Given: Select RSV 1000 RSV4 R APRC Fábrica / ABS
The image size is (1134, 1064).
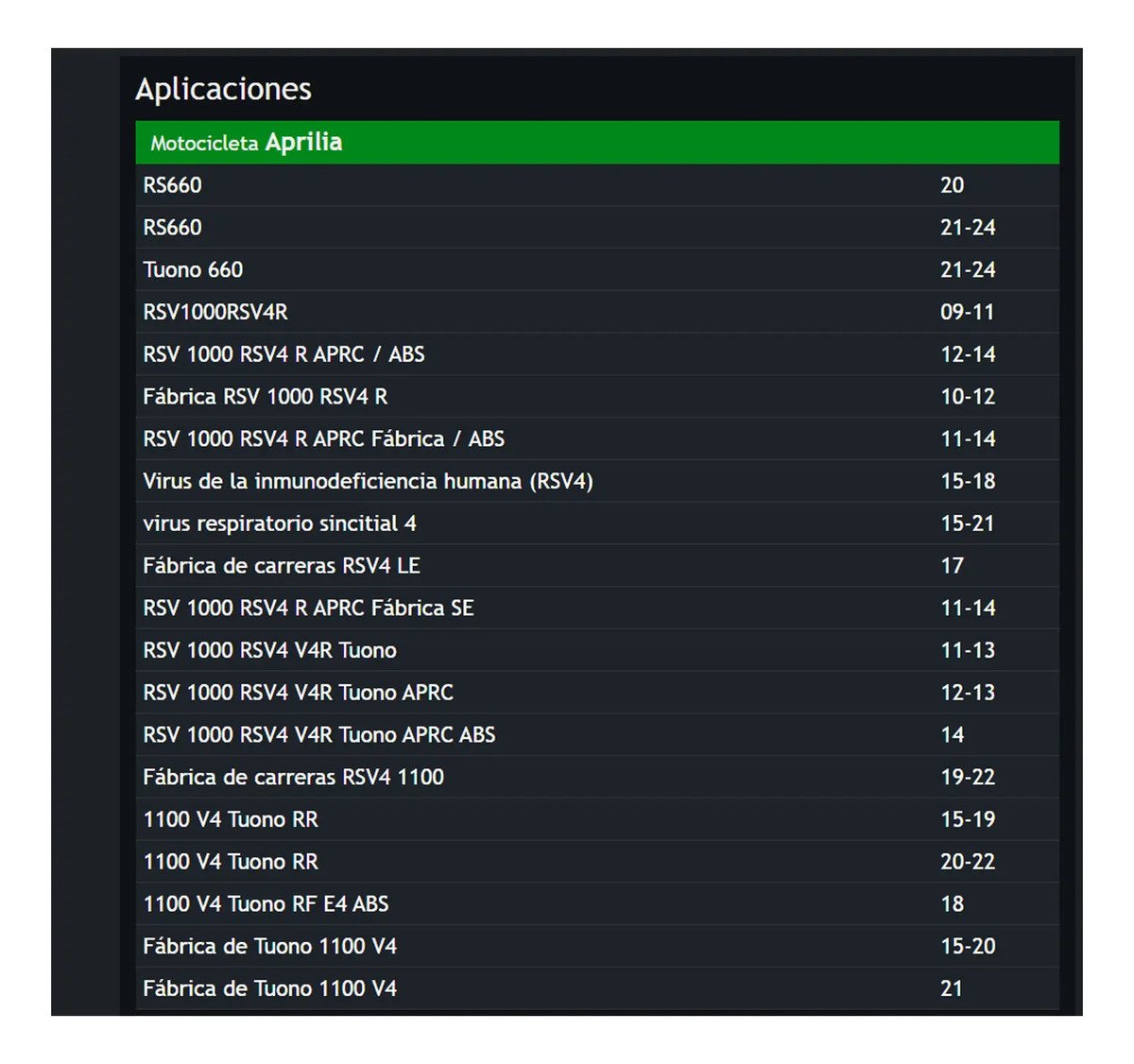Looking at the screenshot, I should point(597,439).
